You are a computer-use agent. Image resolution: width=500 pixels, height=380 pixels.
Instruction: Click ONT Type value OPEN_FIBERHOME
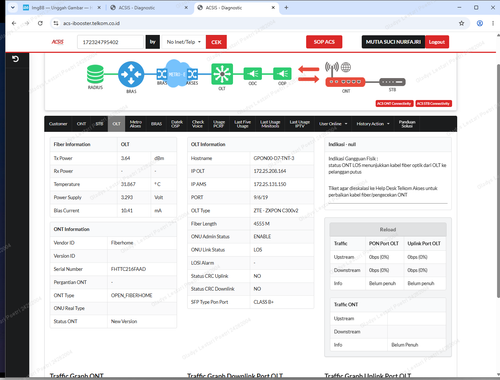click(131, 295)
